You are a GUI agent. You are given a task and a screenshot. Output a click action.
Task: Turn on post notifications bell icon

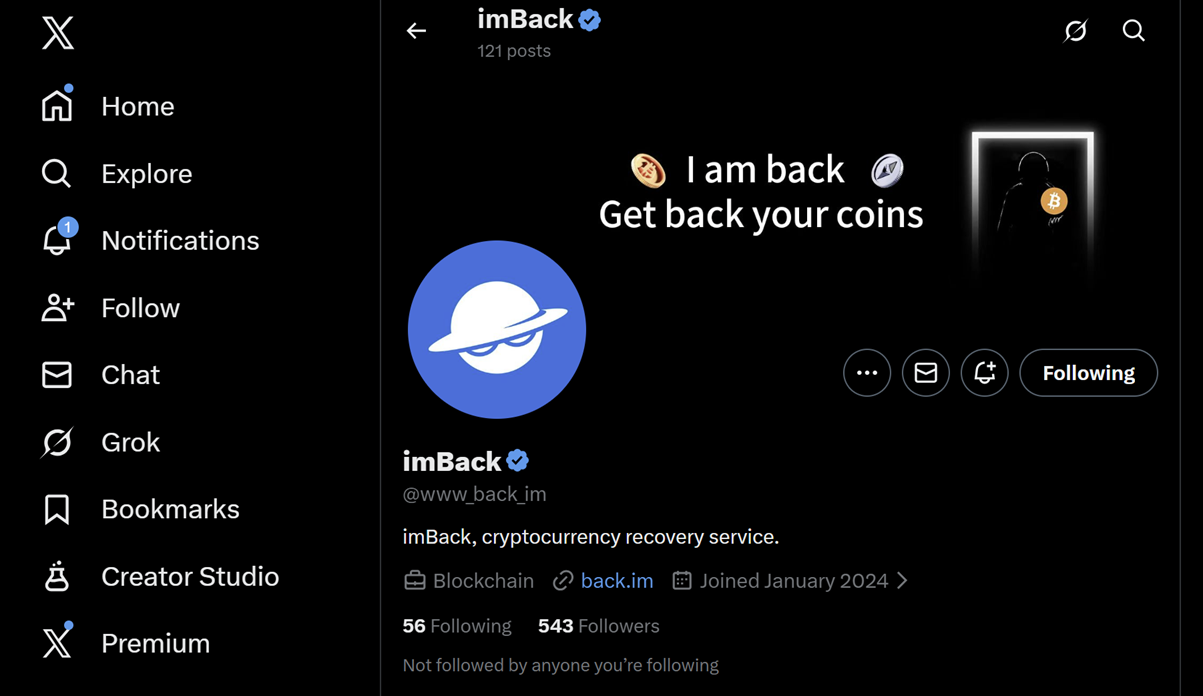[985, 373]
